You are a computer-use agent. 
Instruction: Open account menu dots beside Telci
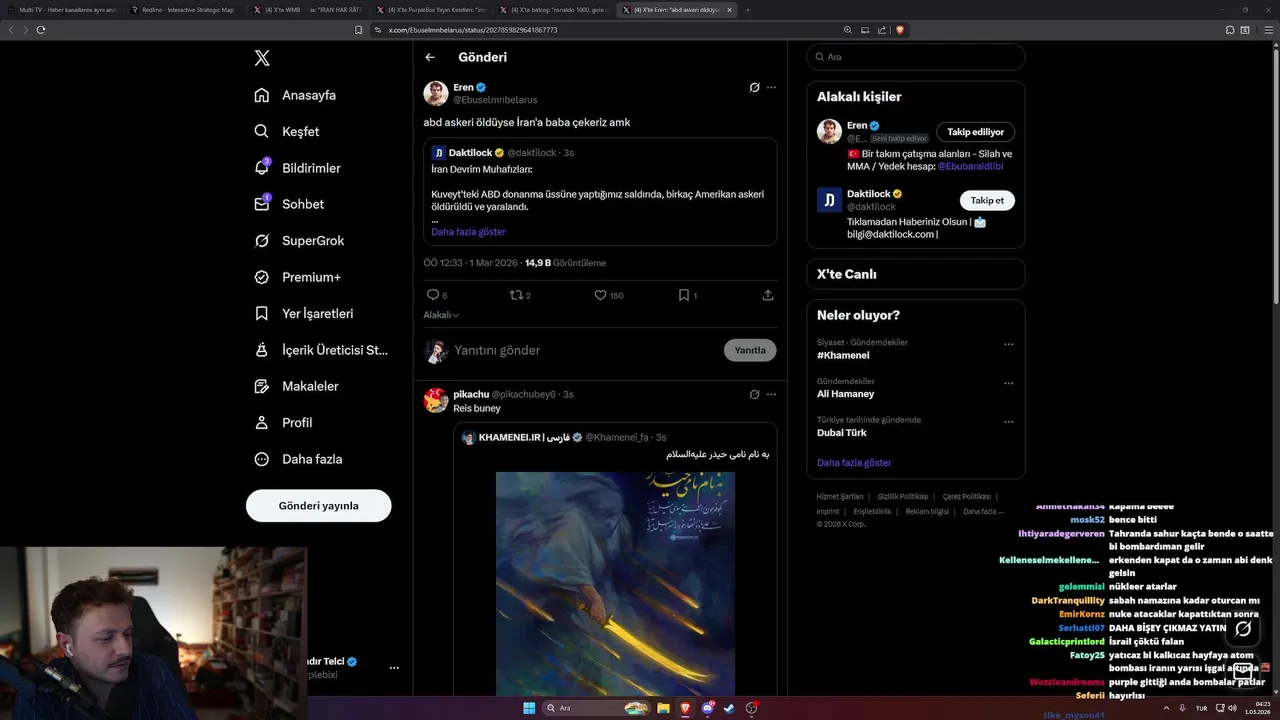click(394, 667)
